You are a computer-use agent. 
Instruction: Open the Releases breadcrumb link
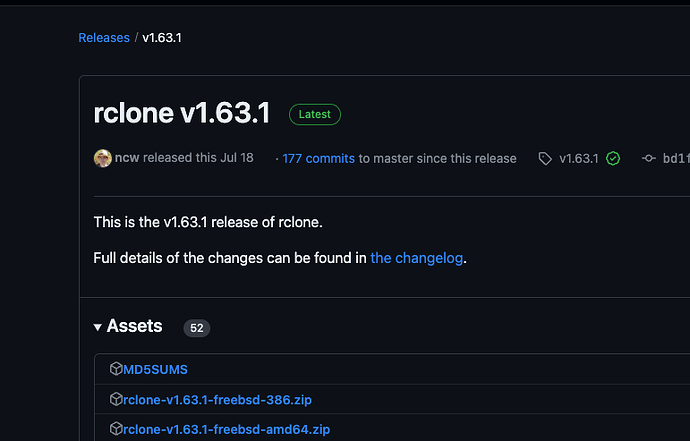tap(104, 38)
